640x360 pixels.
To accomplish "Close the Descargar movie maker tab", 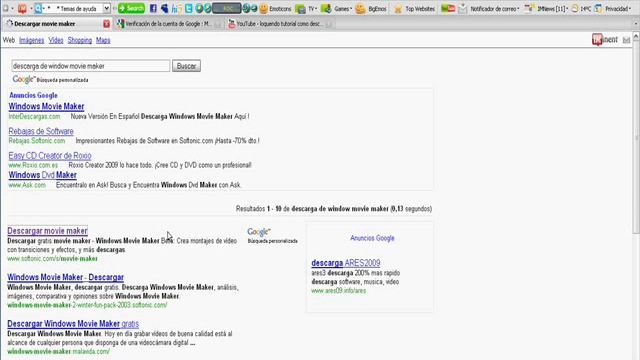I will 107,24.
